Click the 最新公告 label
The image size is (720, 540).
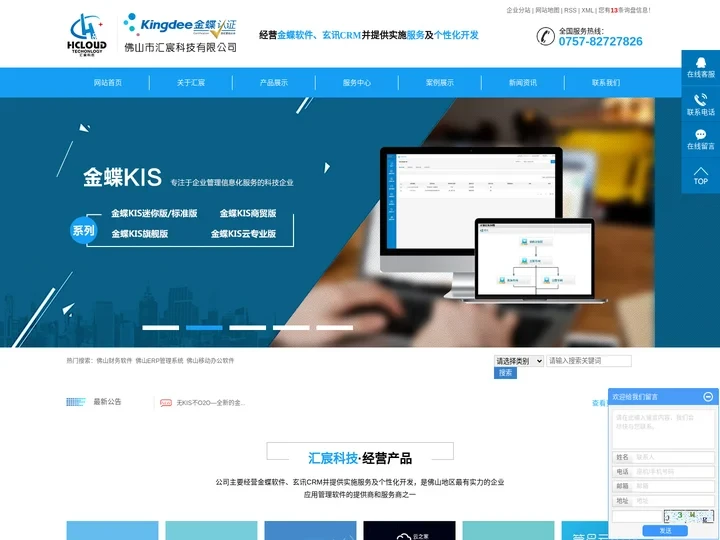107,402
